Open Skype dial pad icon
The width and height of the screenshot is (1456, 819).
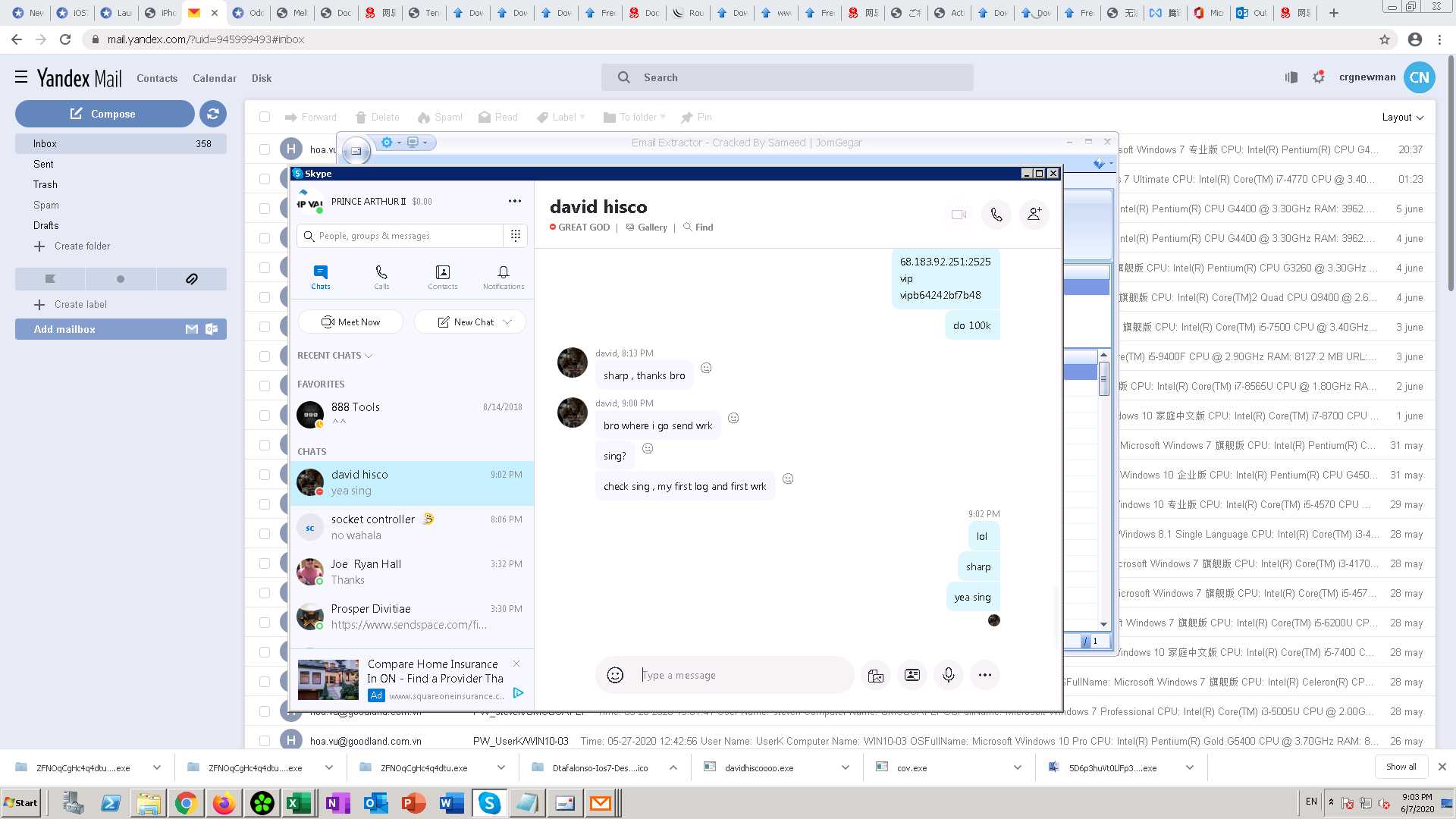click(x=516, y=236)
